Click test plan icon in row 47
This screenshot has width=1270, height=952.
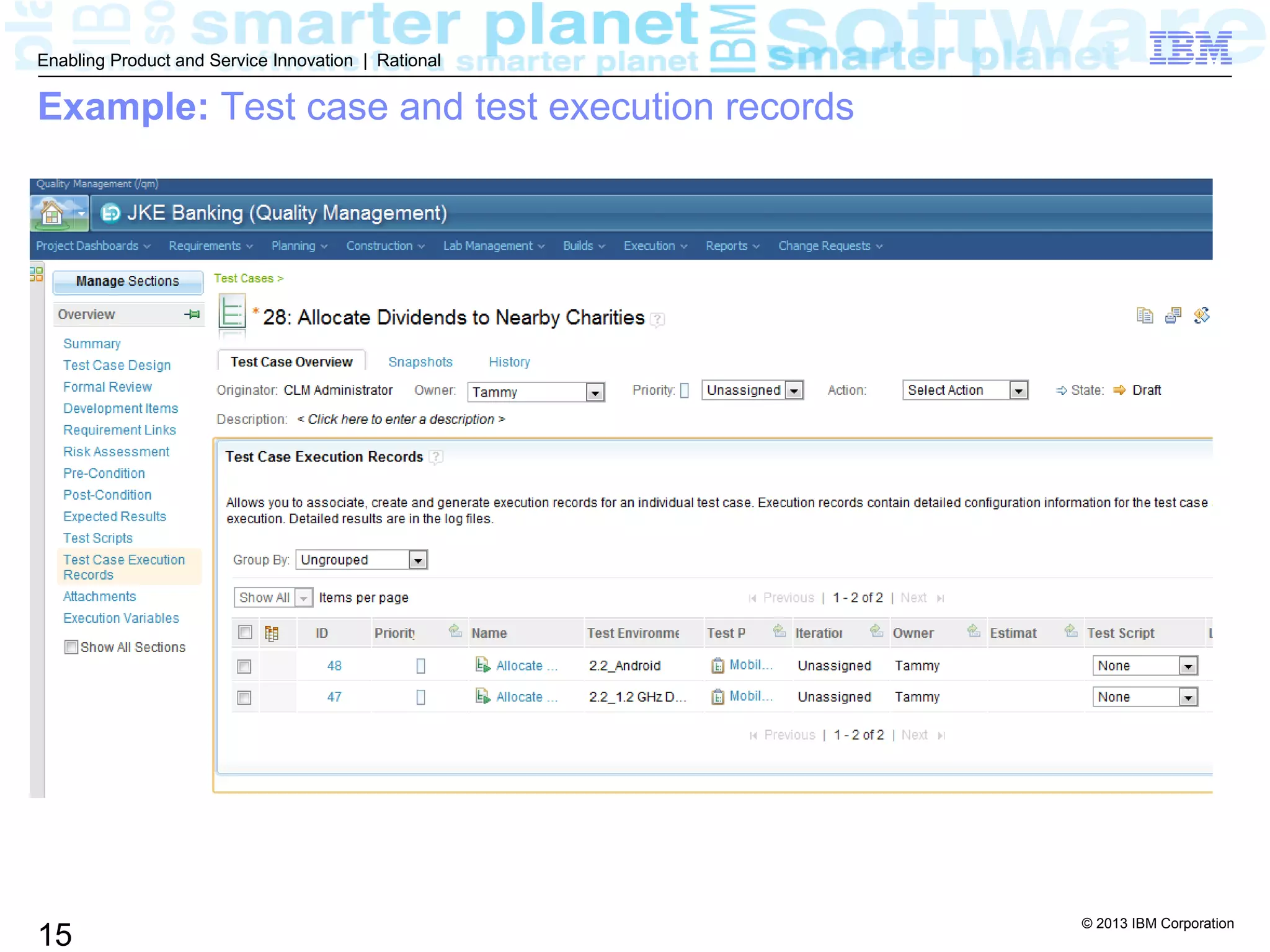click(x=717, y=697)
